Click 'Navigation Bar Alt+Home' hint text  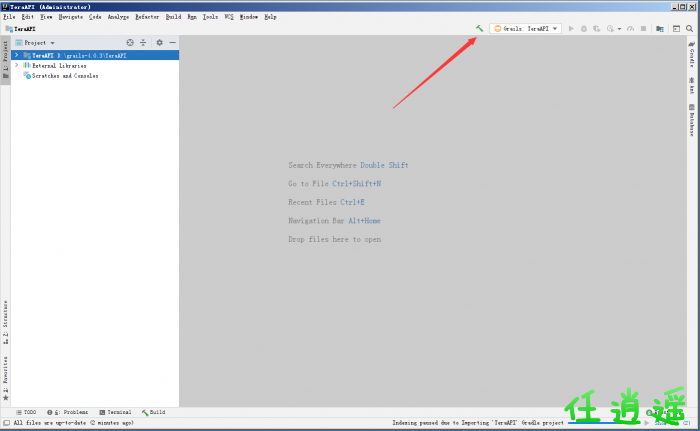[334, 221]
